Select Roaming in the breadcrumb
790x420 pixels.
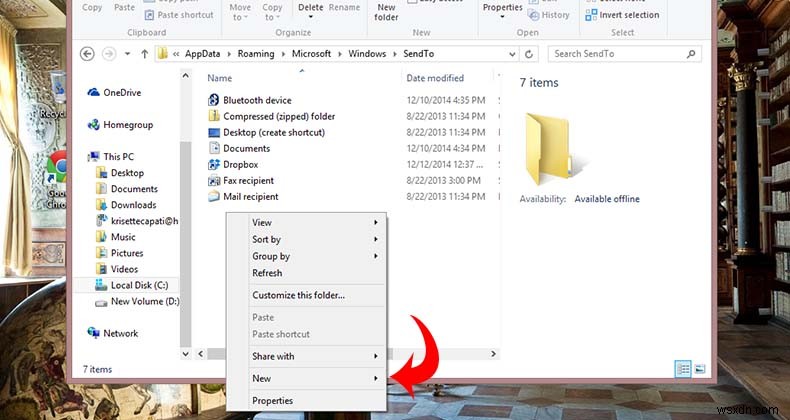click(256, 54)
